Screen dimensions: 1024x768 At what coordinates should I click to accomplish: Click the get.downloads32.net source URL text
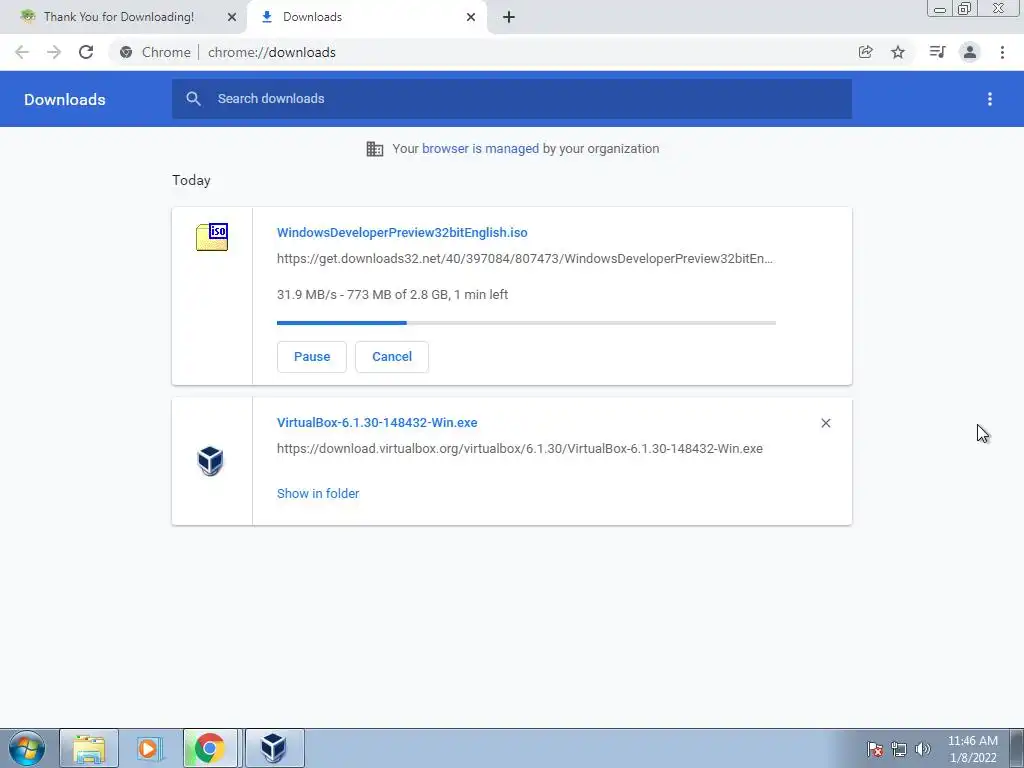coord(524,259)
